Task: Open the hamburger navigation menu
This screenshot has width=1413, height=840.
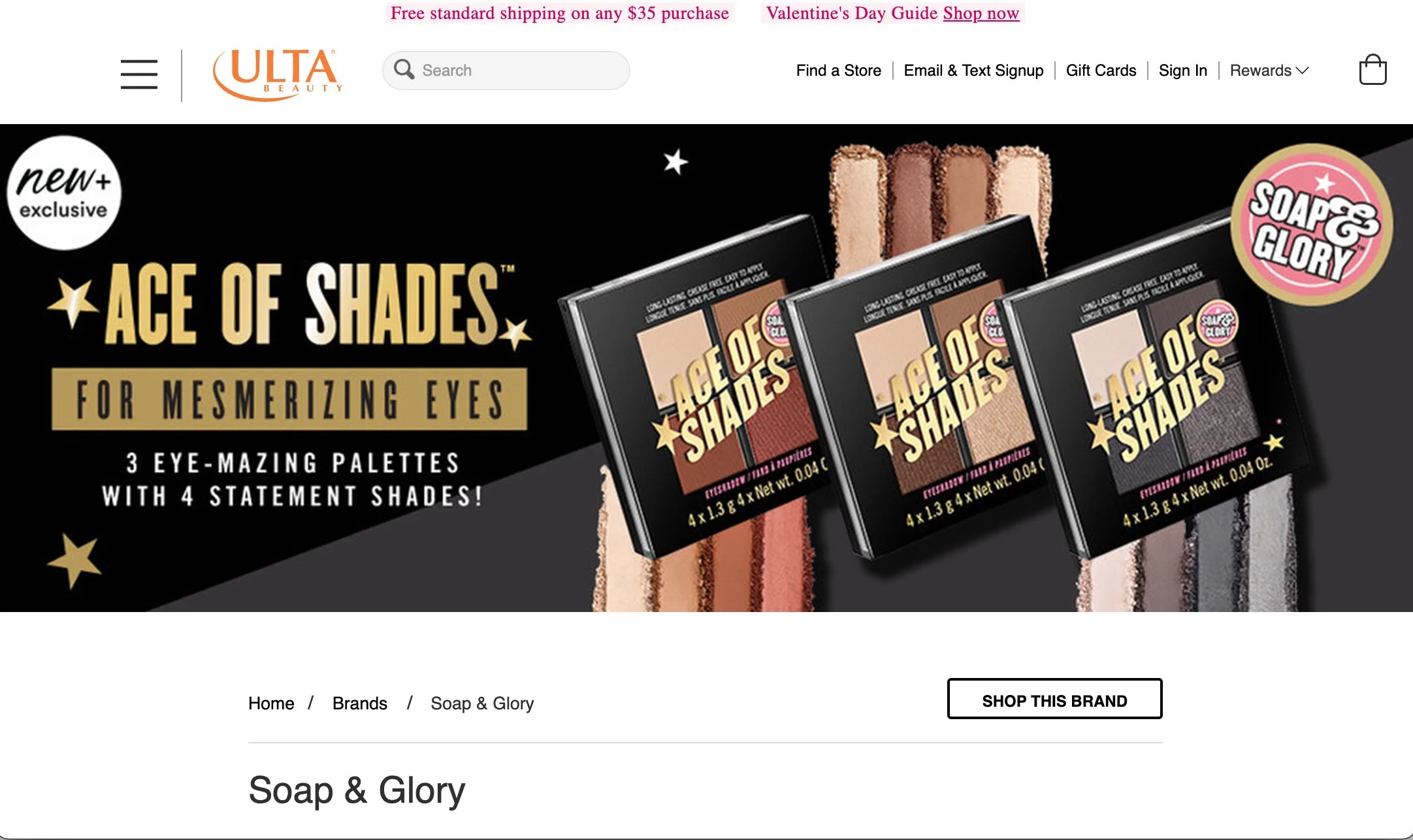Action: point(138,74)
